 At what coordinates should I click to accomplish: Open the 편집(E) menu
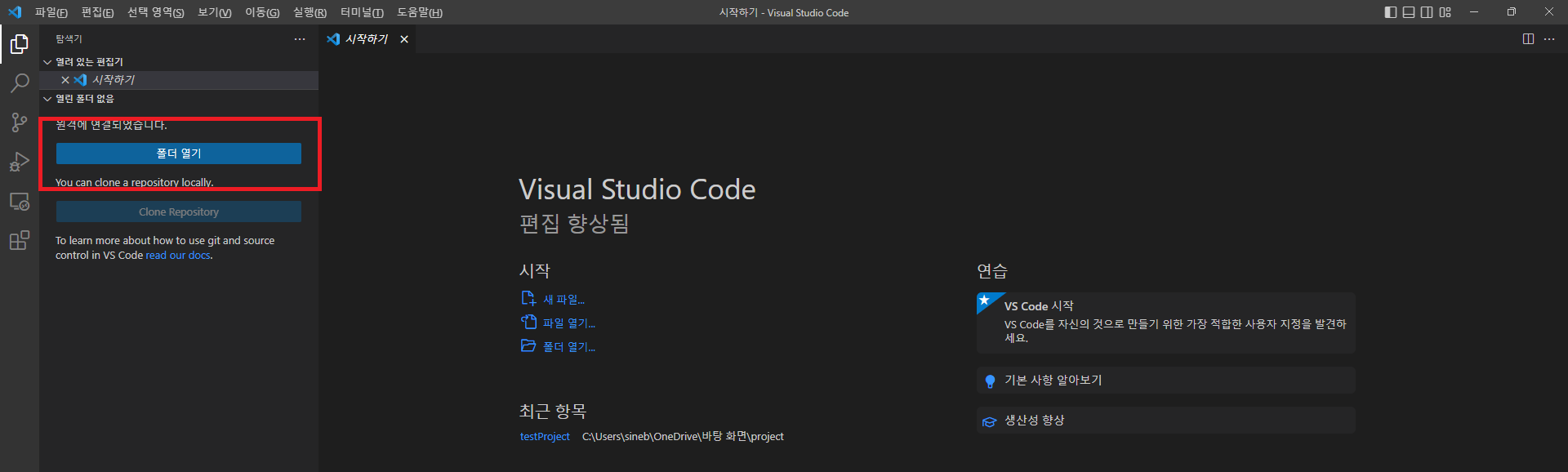tap(97, 12)
